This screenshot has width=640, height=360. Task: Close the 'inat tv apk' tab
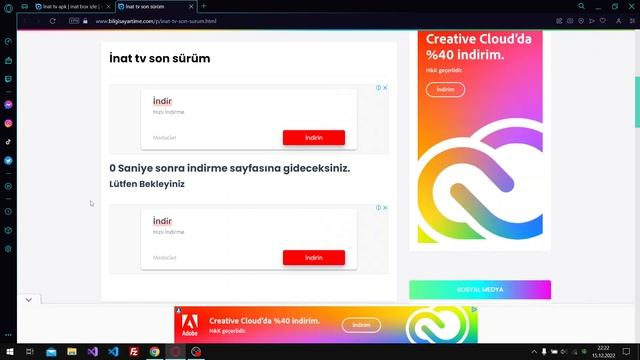[108, 7]
